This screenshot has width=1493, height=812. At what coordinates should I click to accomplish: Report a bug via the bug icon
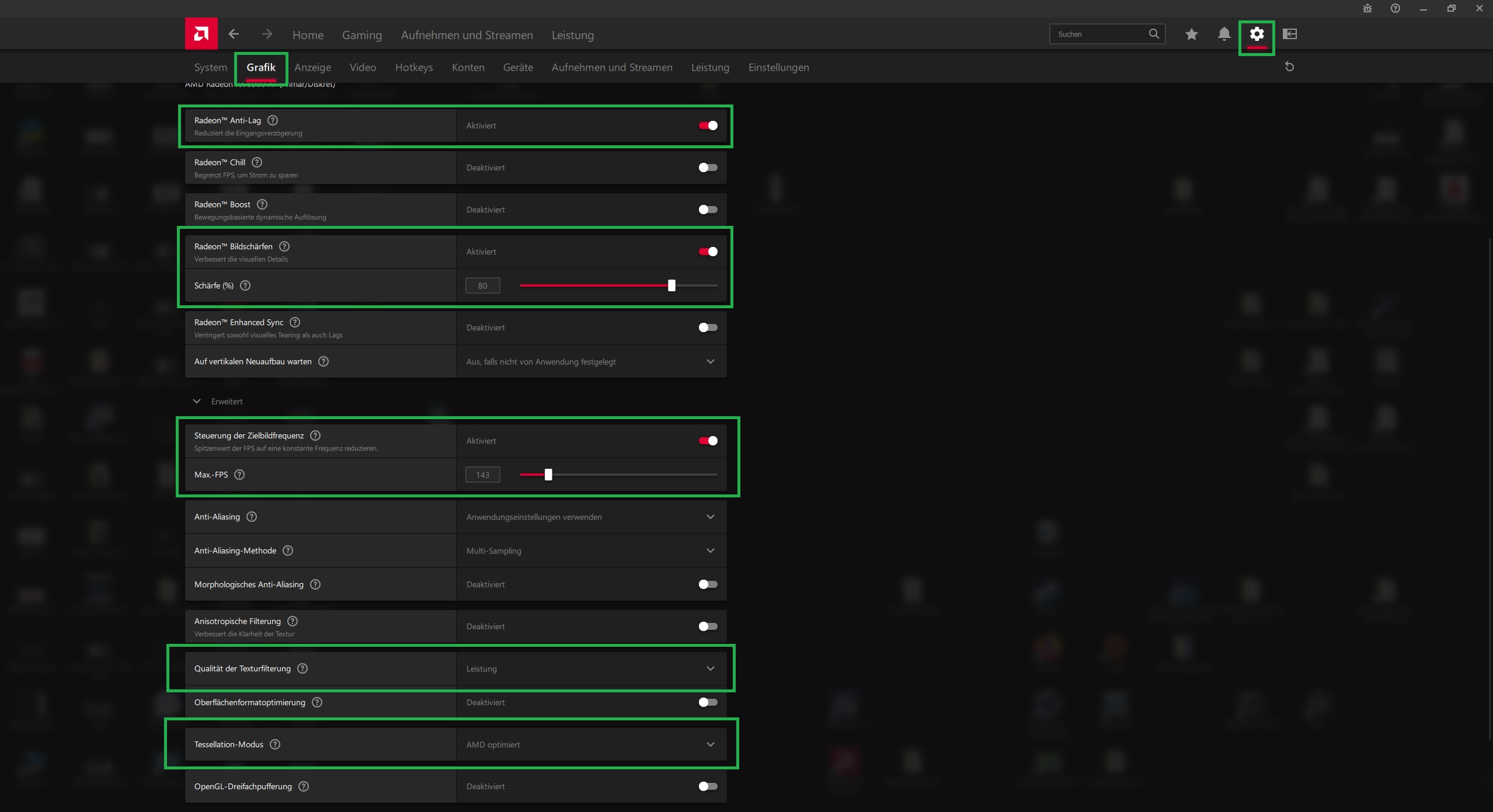[1367, 8]
